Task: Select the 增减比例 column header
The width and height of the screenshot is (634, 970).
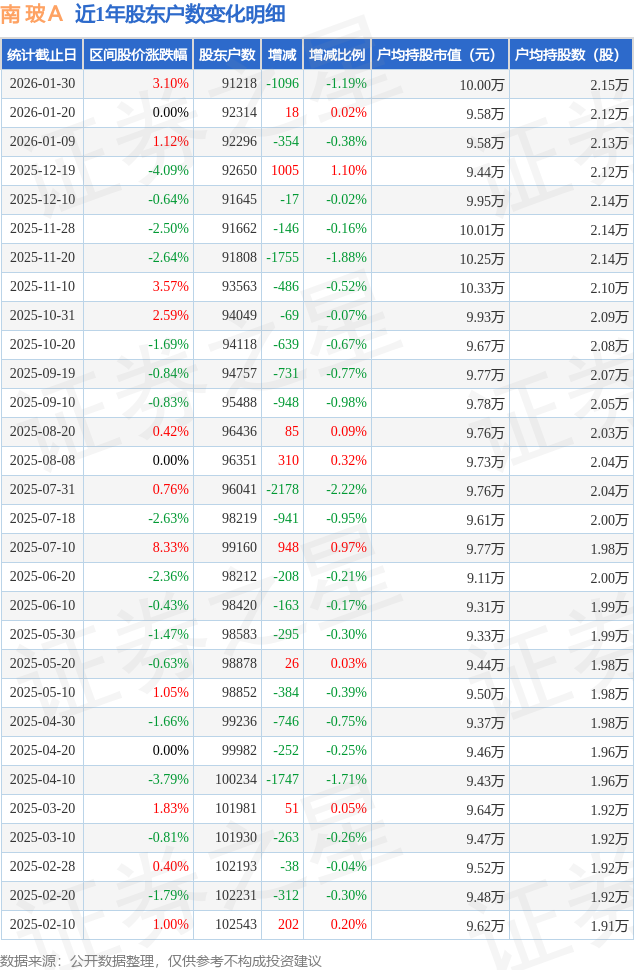Action: click(x=337, y=55)
